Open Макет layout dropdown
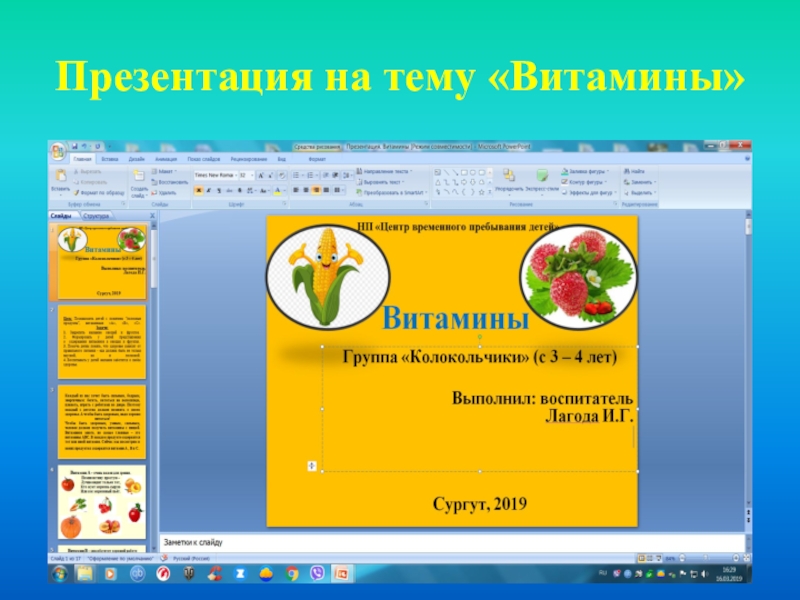 [x=164, y=171]
